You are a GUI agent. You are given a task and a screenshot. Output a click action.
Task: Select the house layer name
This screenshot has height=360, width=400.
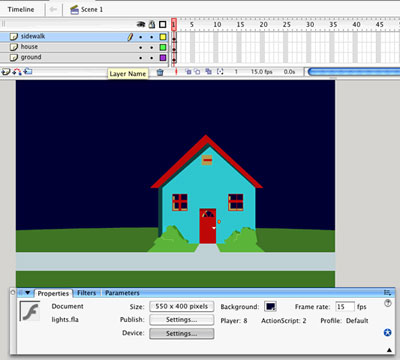click(29, 47)
